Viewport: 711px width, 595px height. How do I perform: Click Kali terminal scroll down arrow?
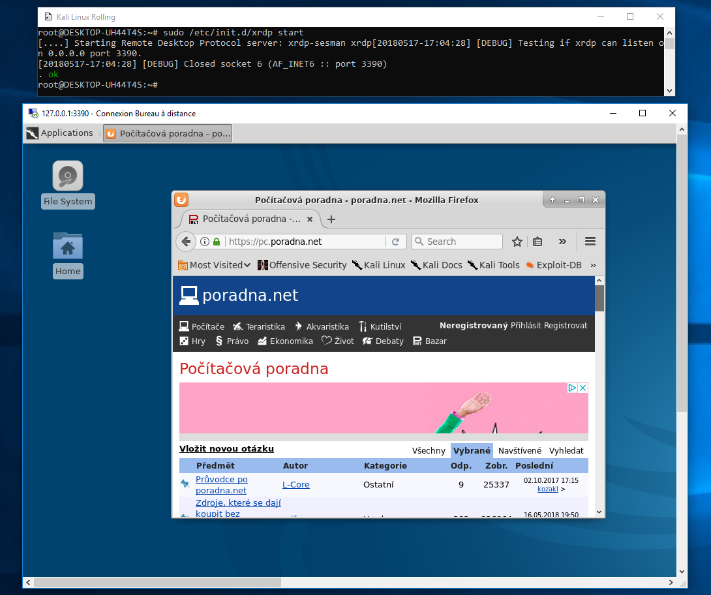[669, 91]
